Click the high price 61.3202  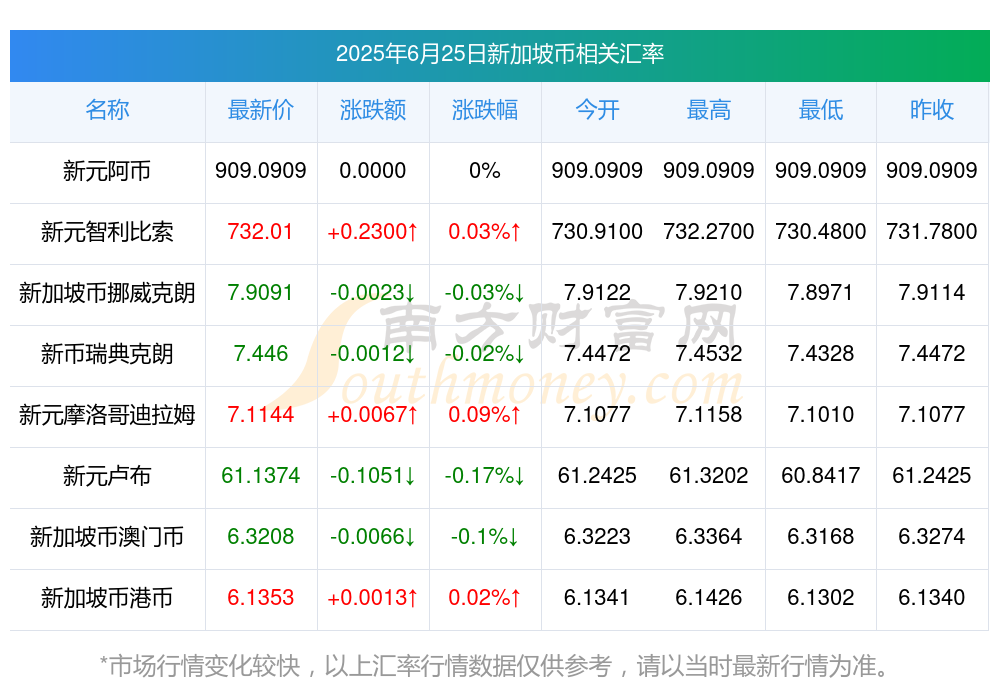pos(709,476)
